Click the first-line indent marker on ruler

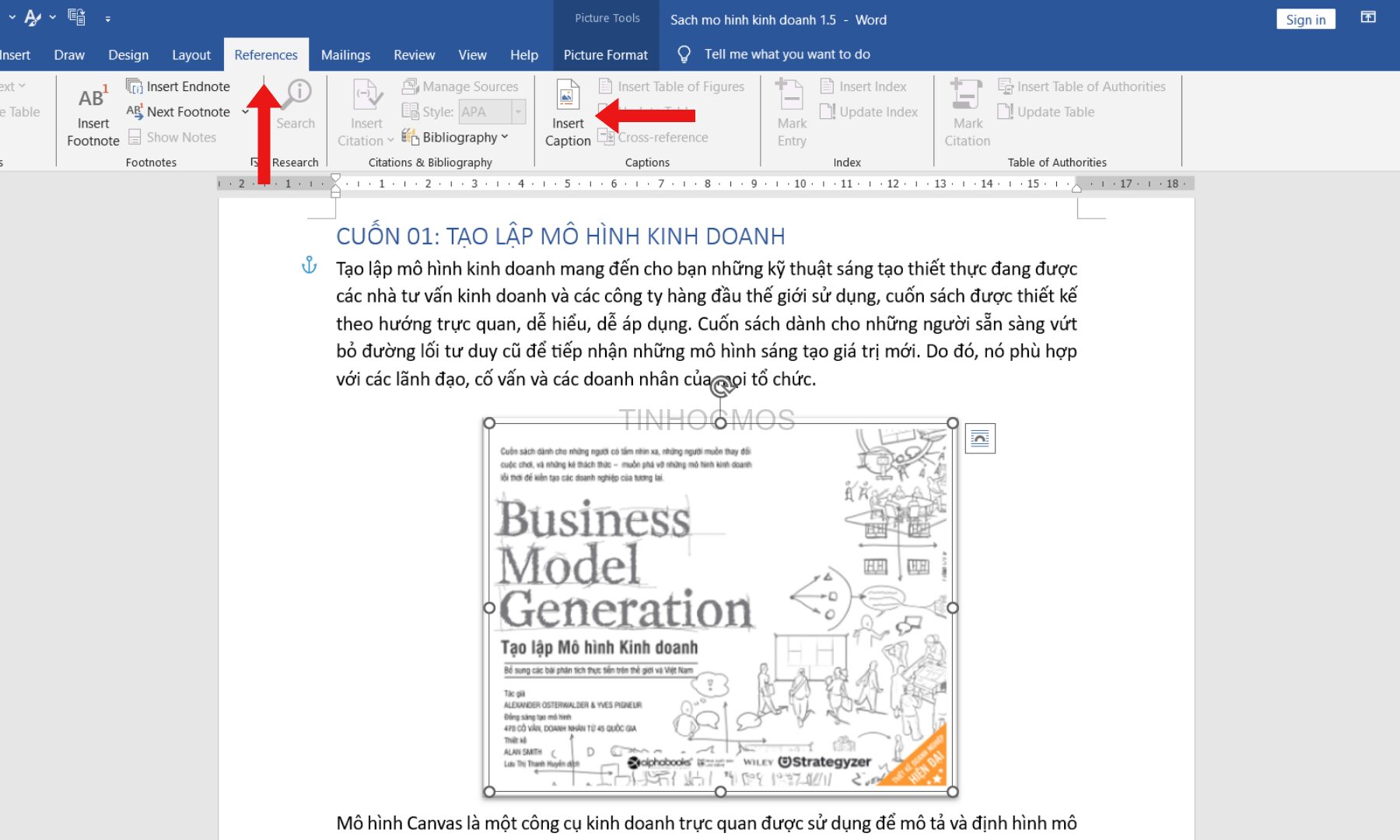(x=336, y=178)
